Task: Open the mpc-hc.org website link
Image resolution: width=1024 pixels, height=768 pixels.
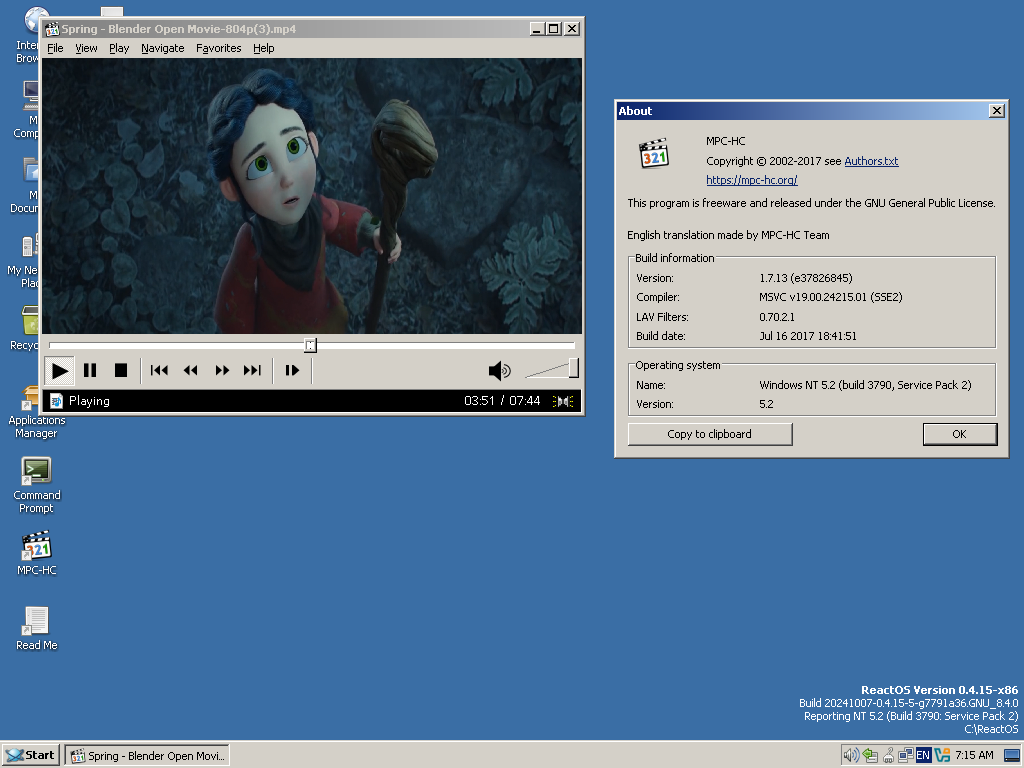Action: tap(751, 180)
